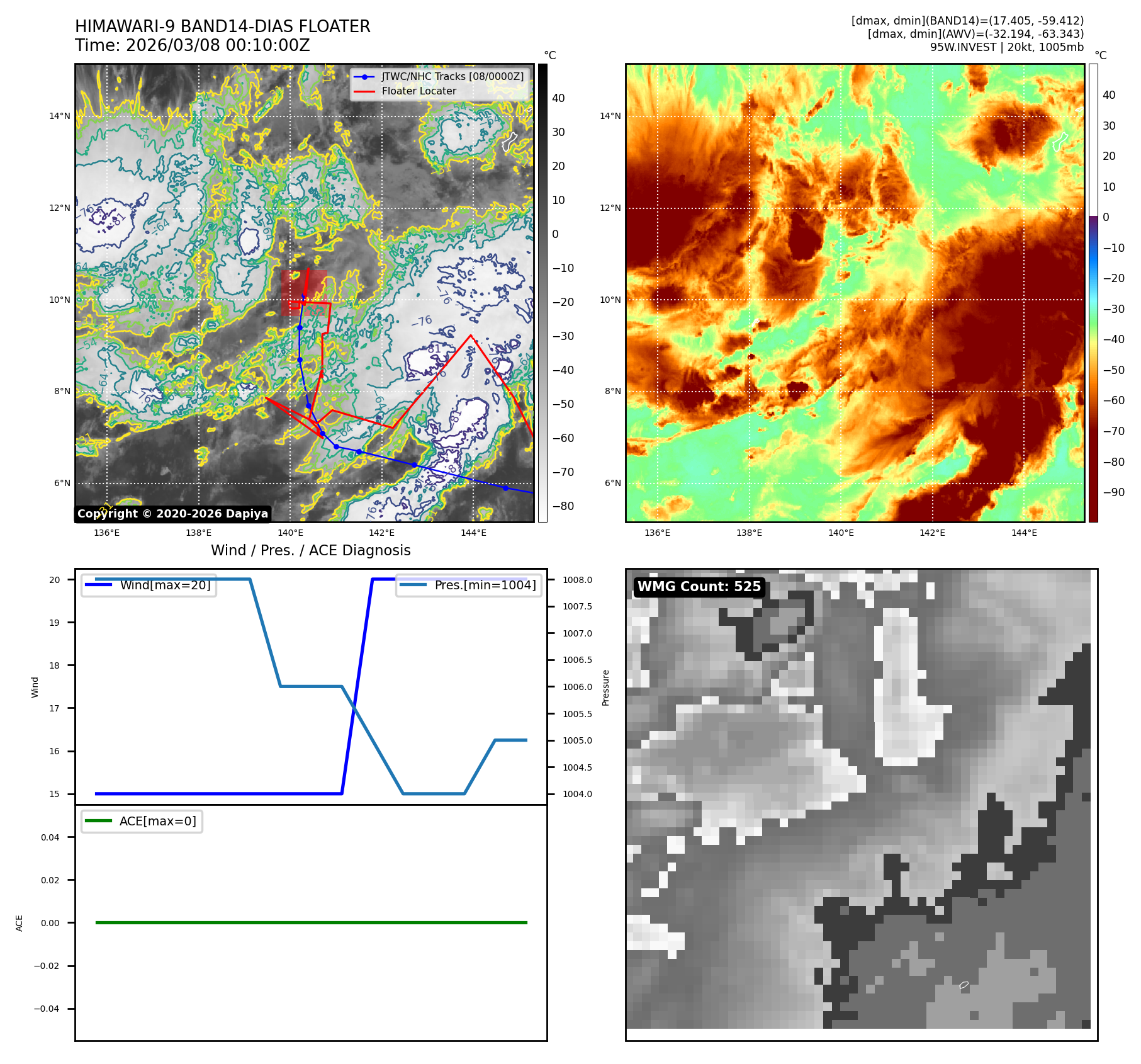Click the blue Wind legend line sample
Image resolution: width=1141 pixels, height=1064 pixels.
tap(98, 585)
